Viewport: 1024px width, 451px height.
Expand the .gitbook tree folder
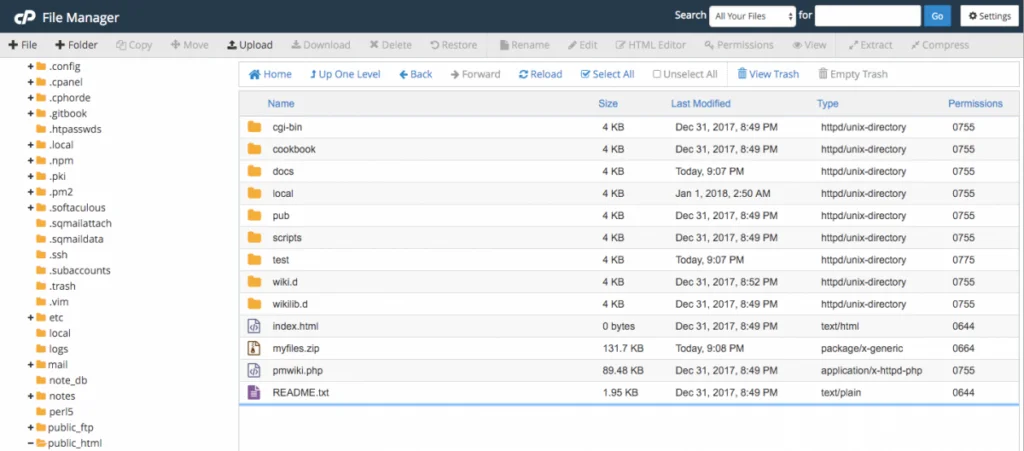click(31, 114)
